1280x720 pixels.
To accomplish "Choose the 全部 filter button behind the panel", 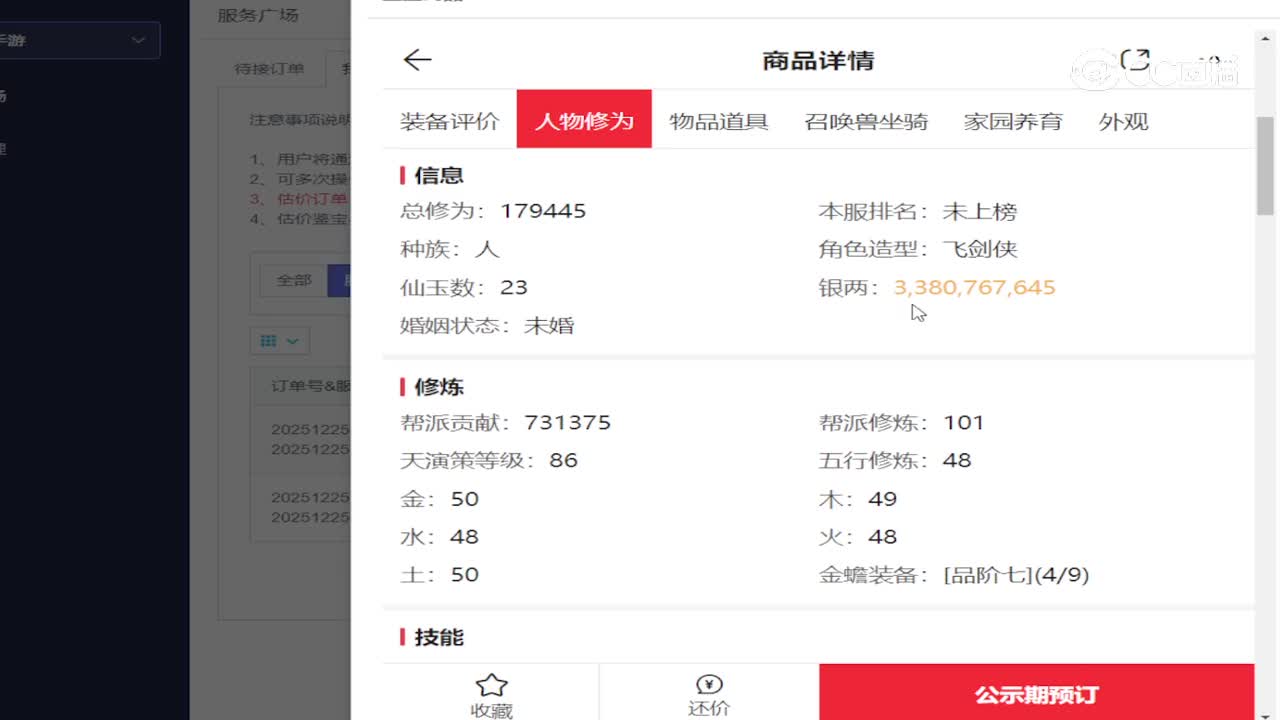I will tap(294, 280).
